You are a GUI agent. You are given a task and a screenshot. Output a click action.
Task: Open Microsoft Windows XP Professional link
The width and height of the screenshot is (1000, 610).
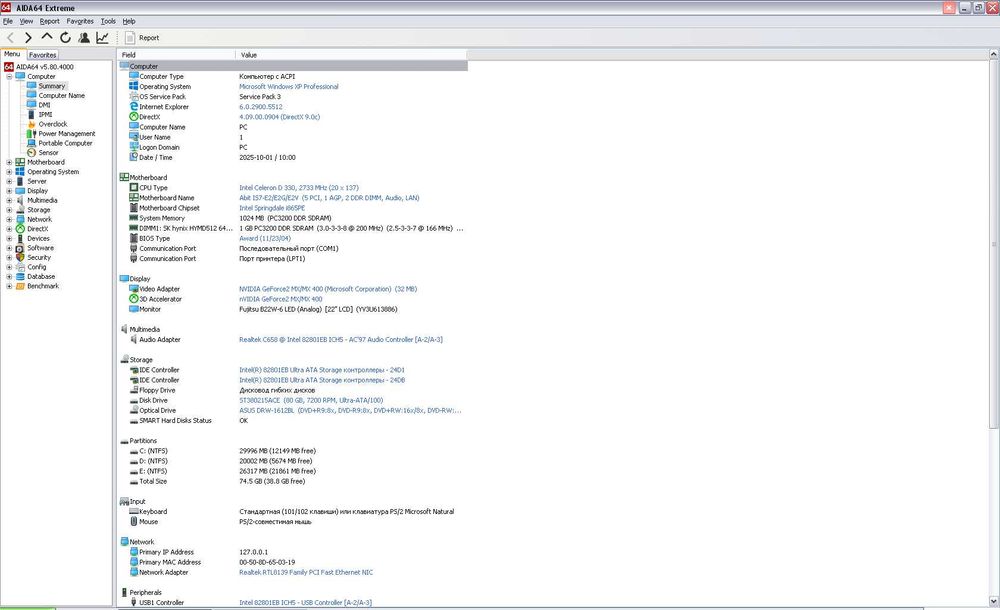tap(288, 86)
